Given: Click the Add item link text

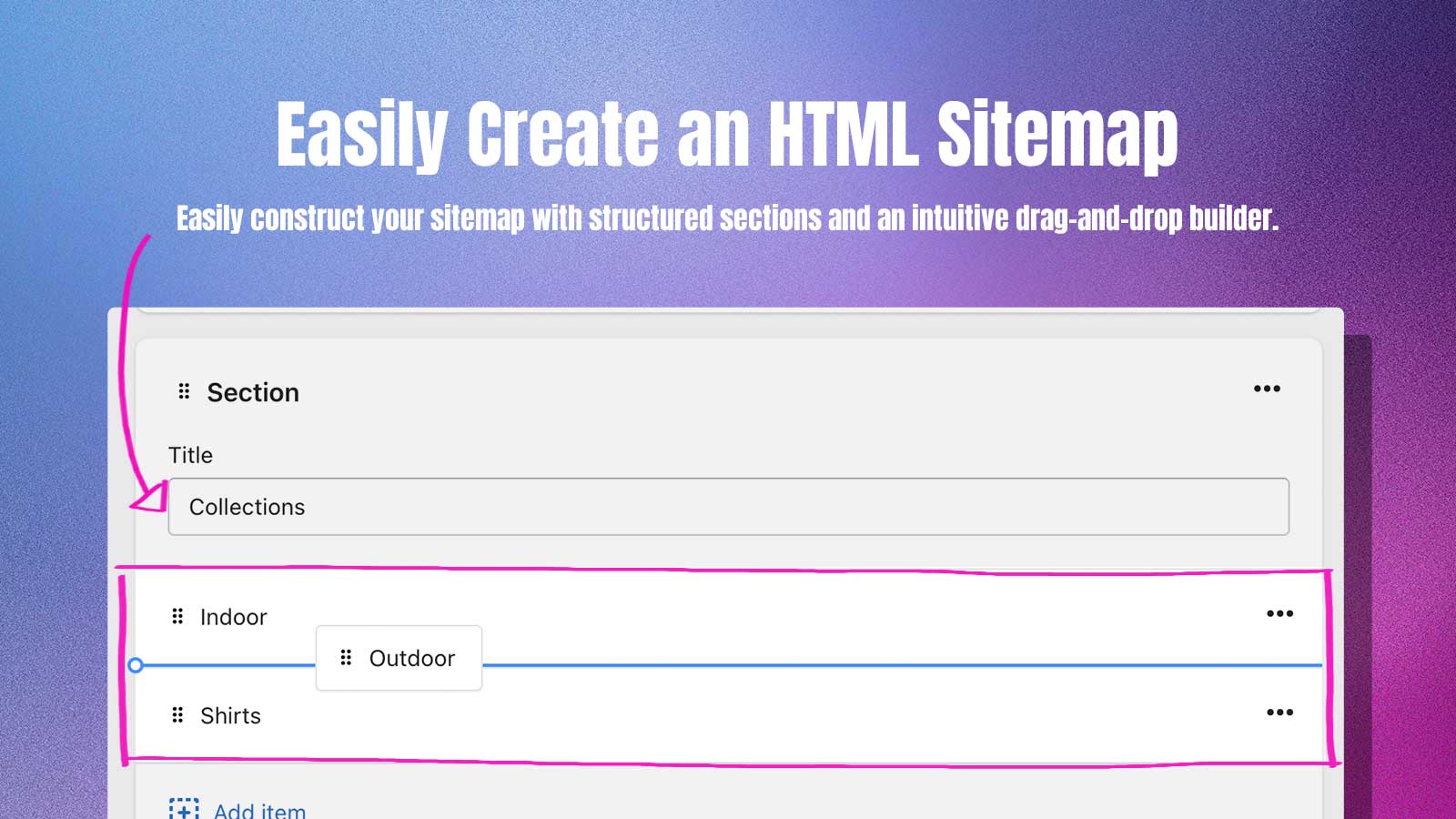Looking at the screenshot, I should 259,810.
